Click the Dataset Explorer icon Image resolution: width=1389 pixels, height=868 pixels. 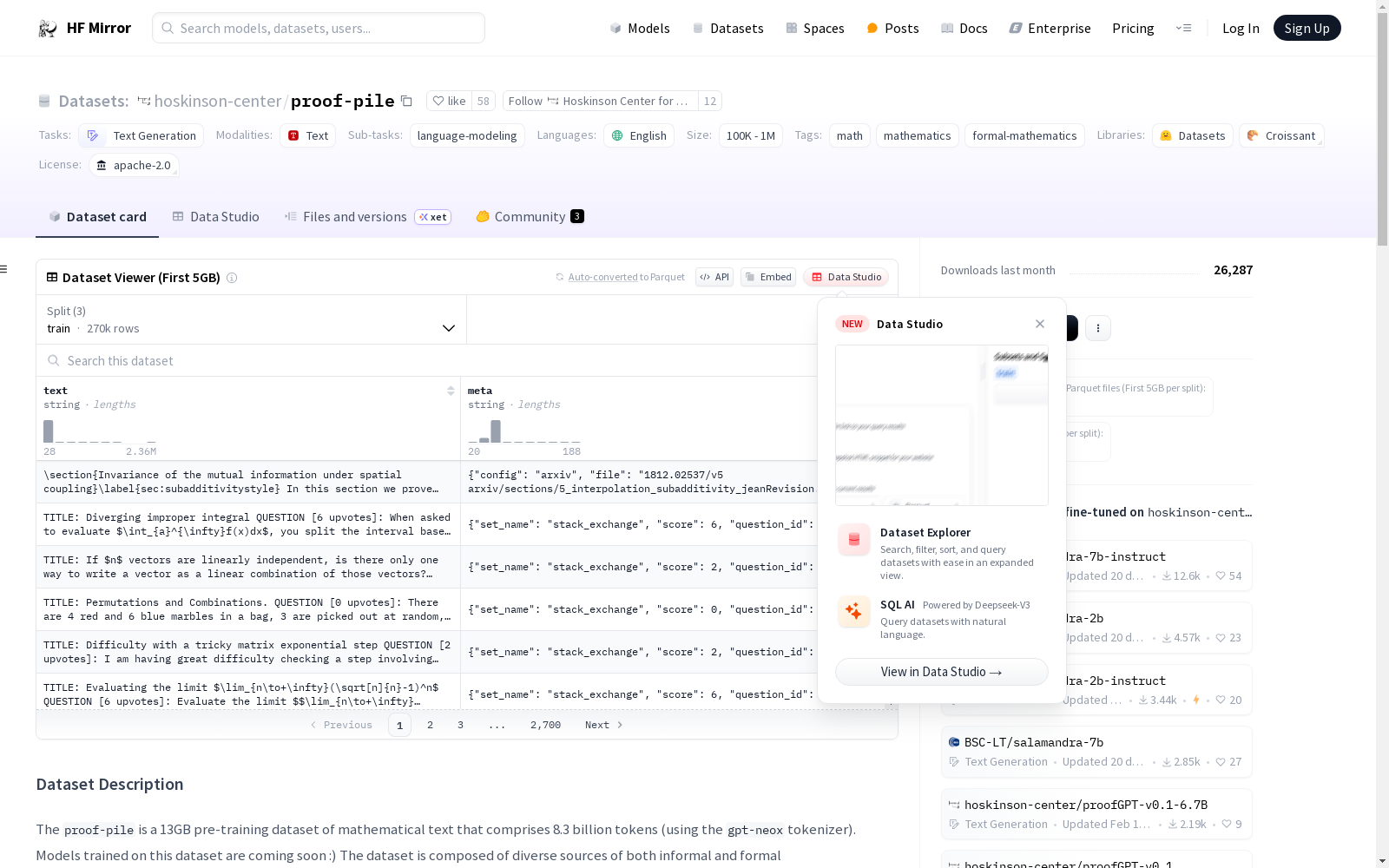(854, 540)
